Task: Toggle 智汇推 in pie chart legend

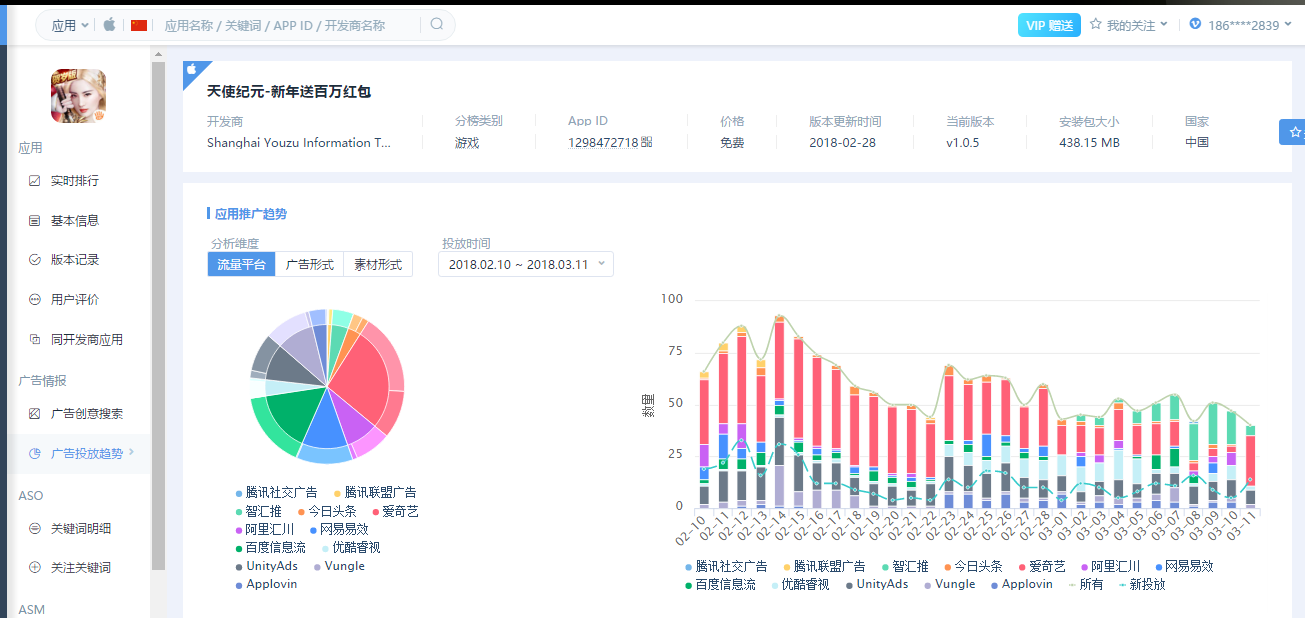Action: coord(258,511)
